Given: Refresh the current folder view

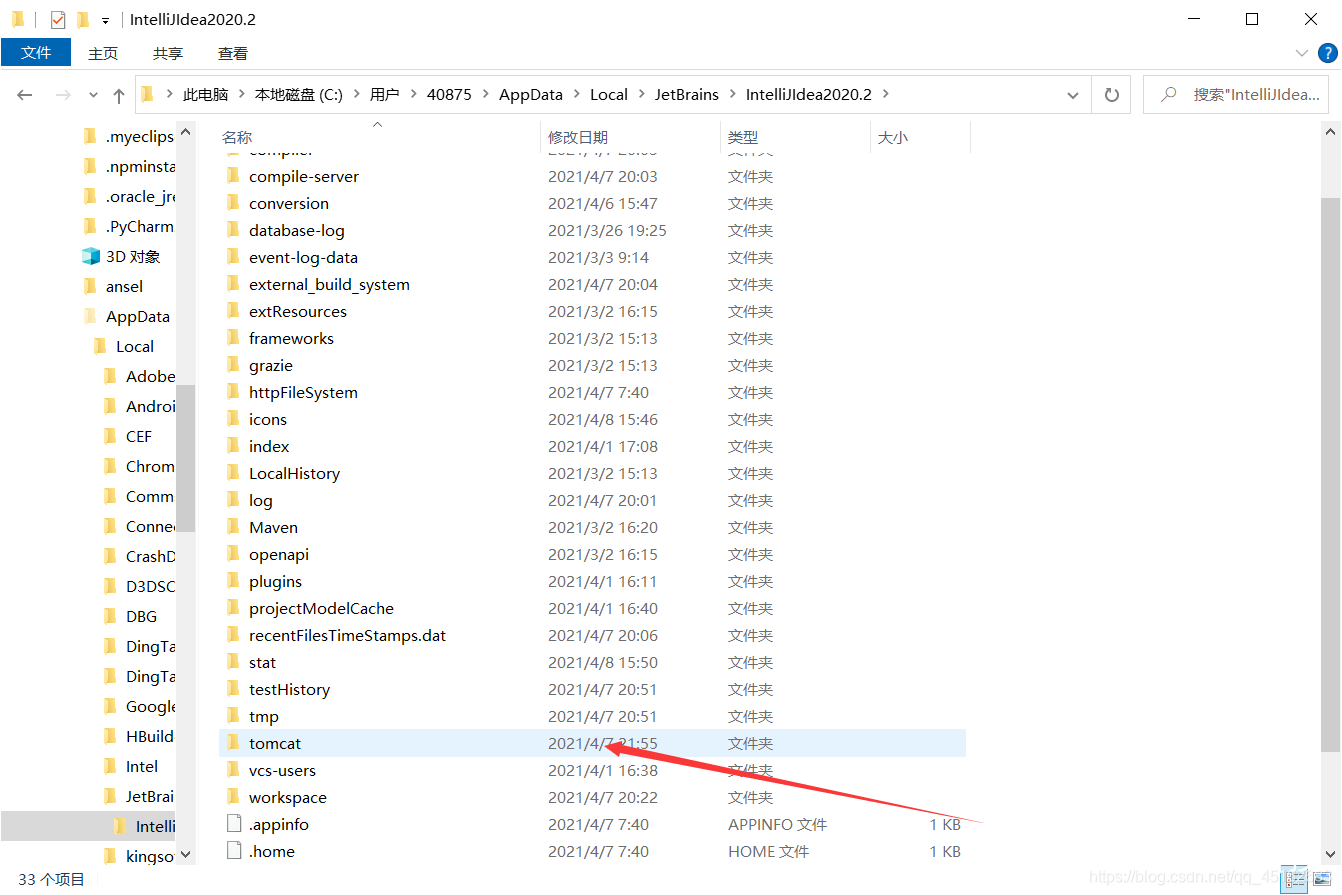Looking at the screenshot, I should [x=1111, y=95].
